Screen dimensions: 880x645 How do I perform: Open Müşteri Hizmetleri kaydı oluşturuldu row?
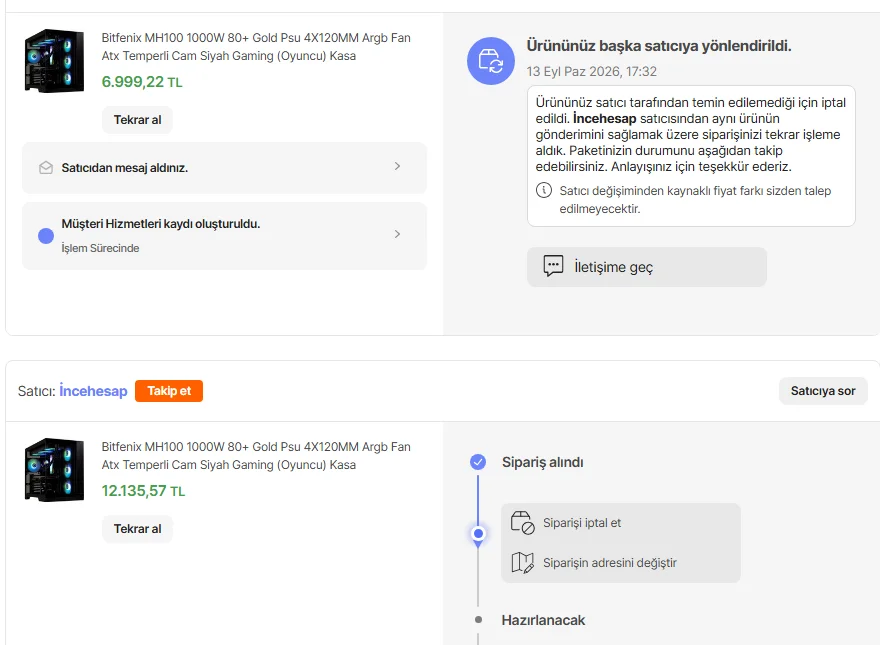point(224,236)
